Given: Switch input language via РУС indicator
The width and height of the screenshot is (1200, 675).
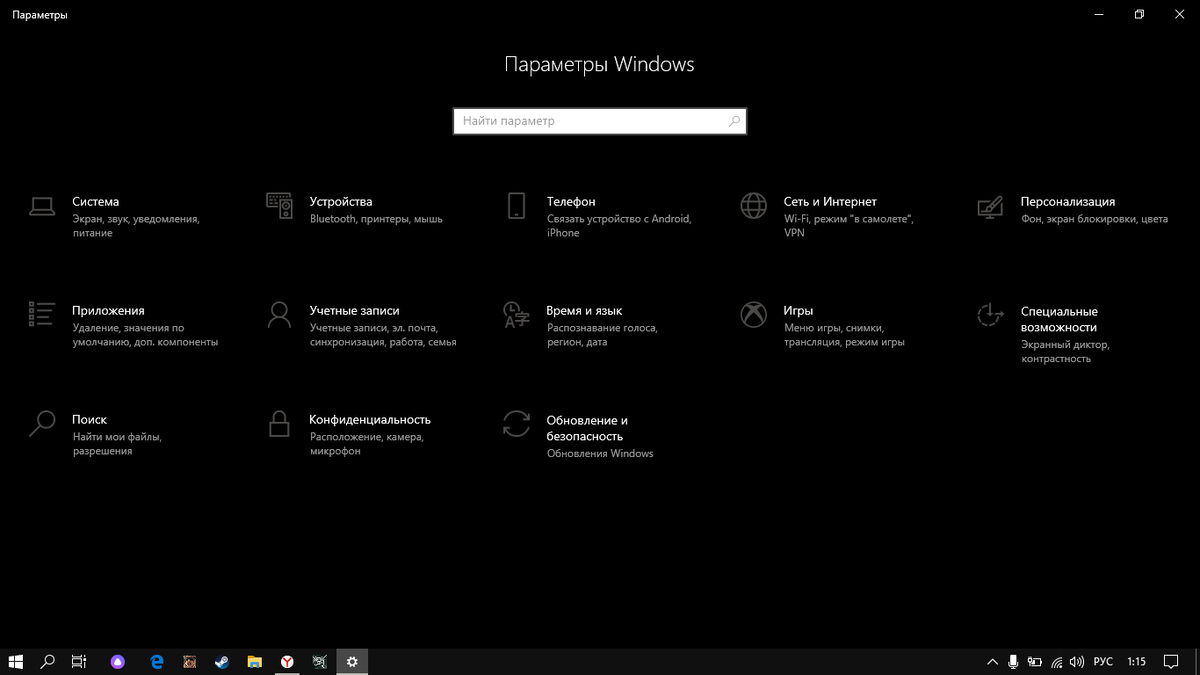Looking at the screenshot, I should [1103, 661].
